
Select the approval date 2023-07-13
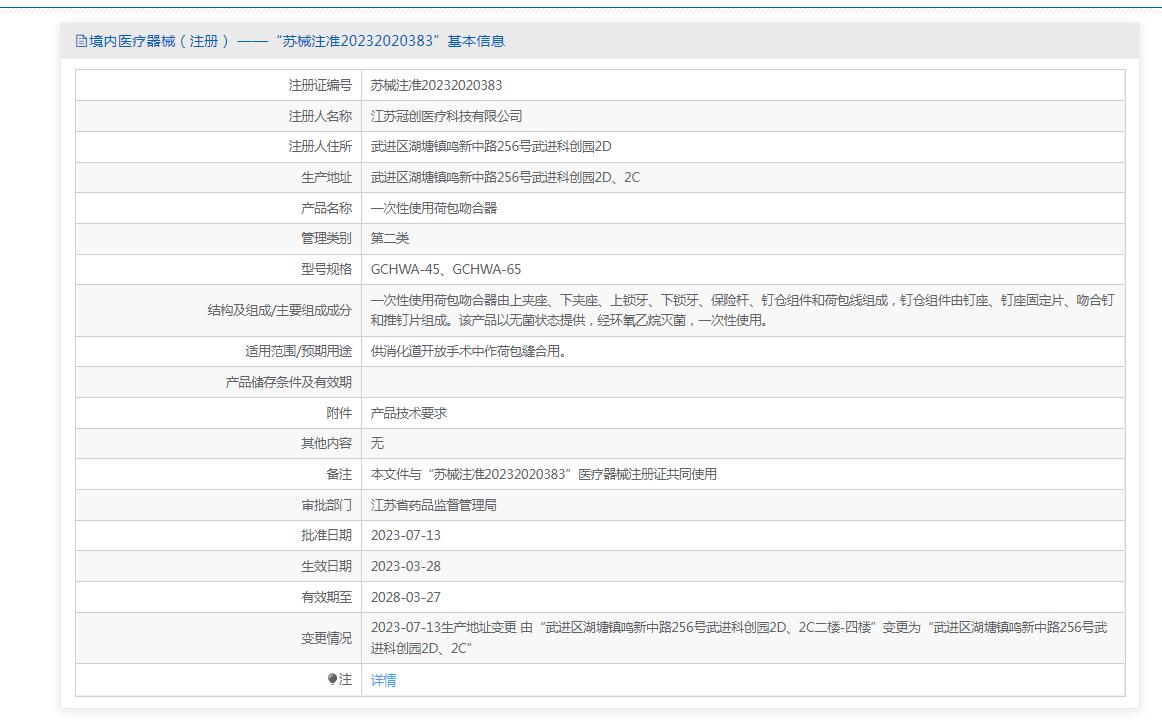(x=405, y=535)
